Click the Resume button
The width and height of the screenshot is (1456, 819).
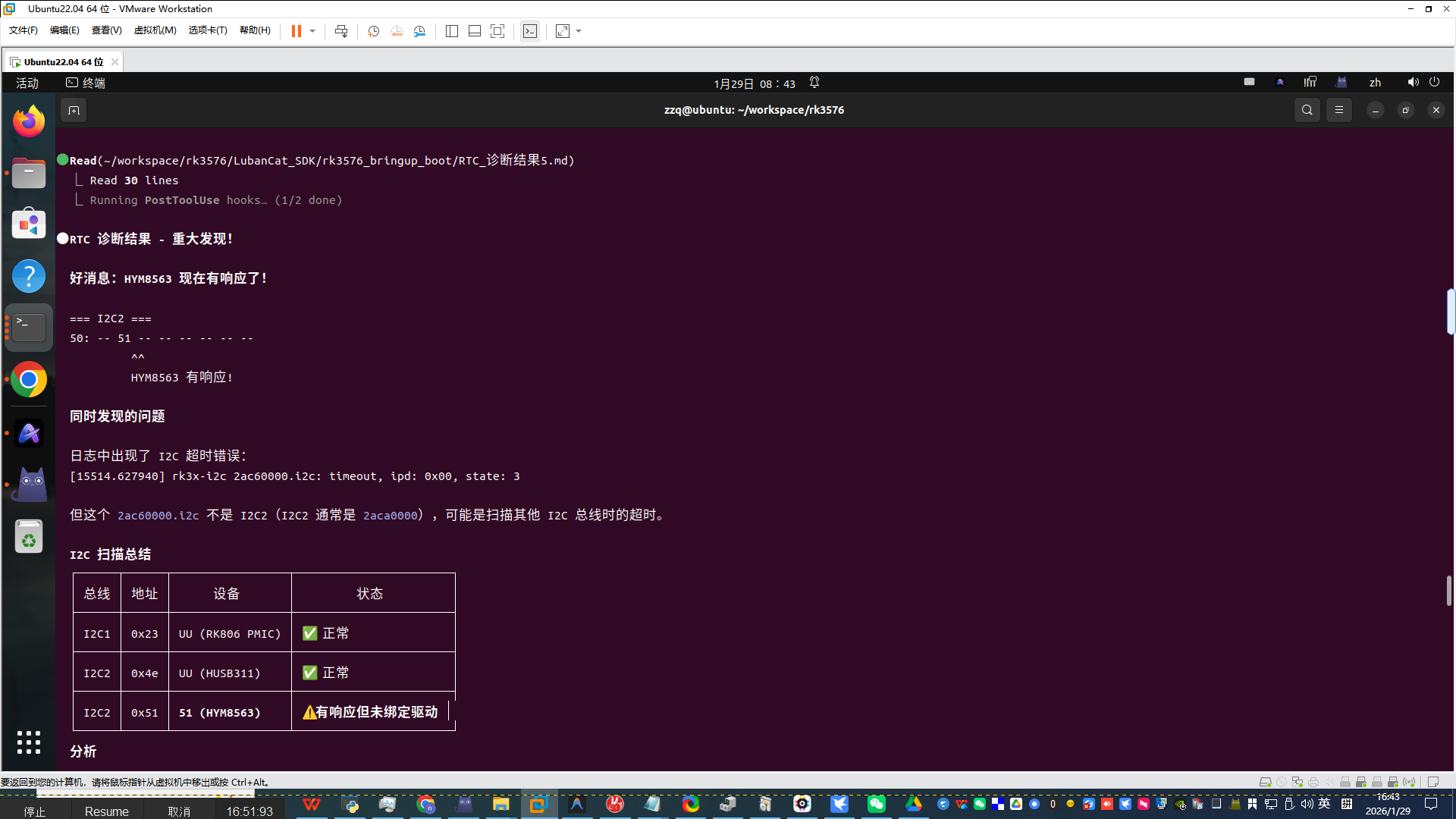(106, 811)
